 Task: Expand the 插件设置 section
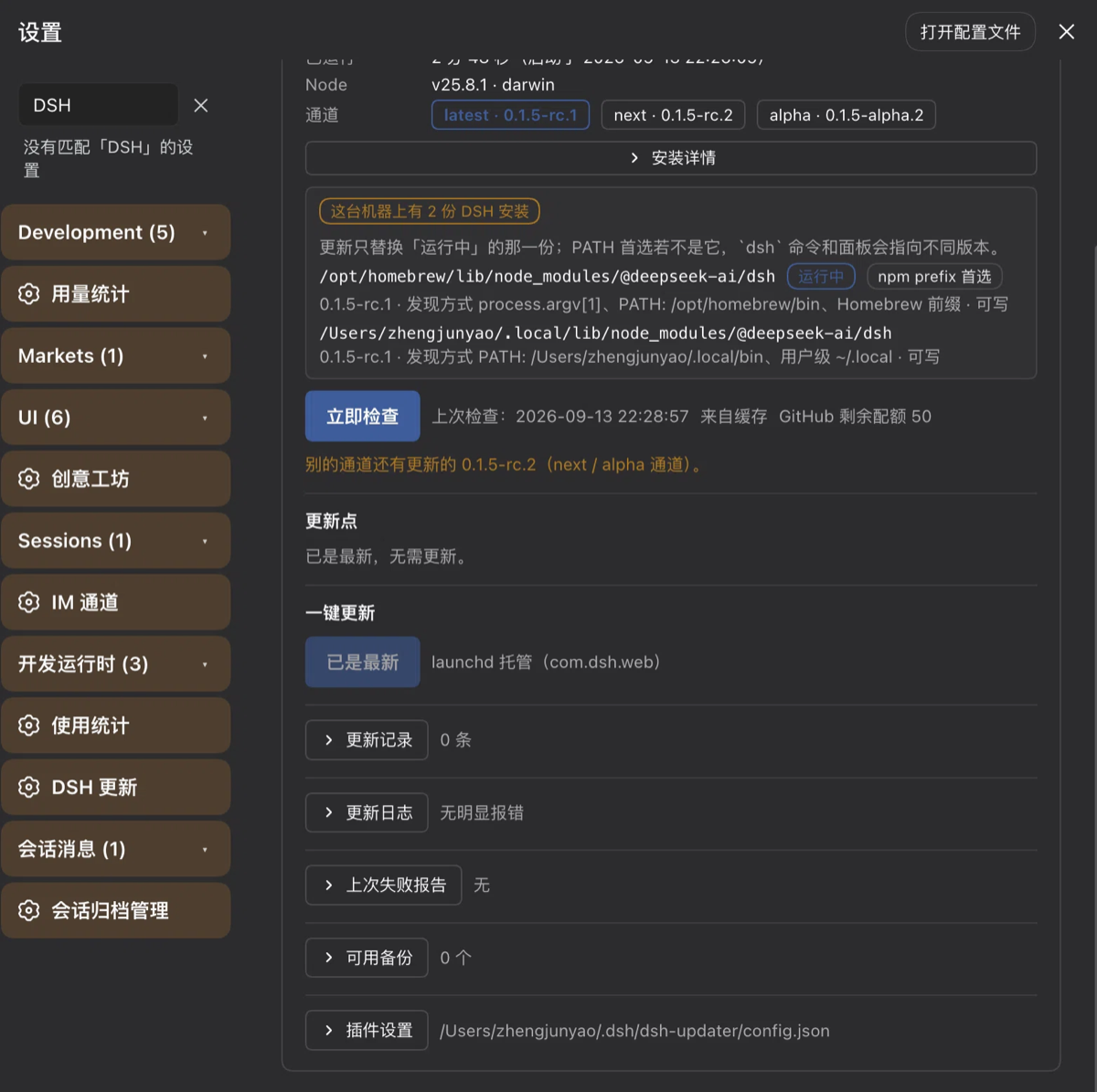tap(367, 1031)
